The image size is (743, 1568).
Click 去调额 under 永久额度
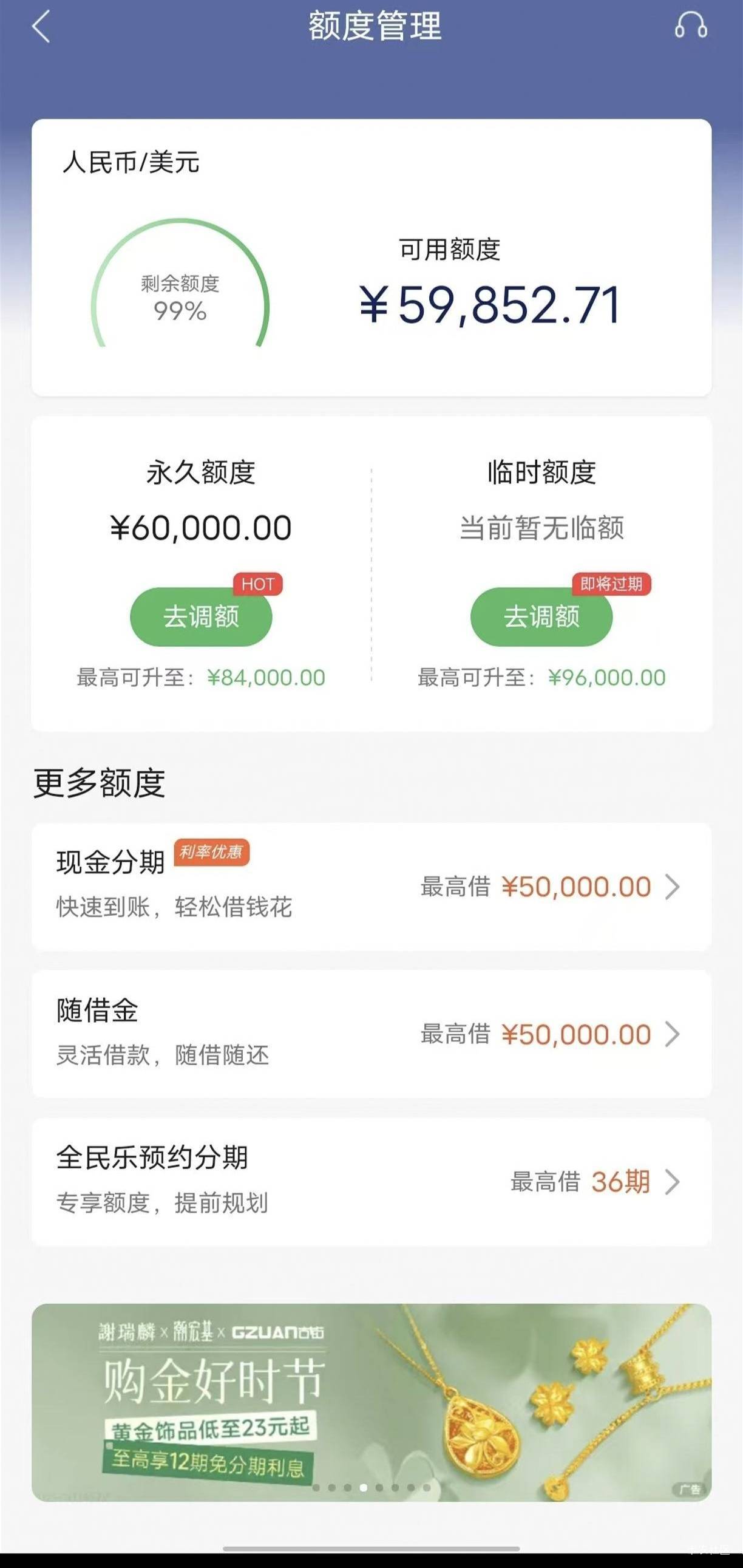pyautogui.click(x=201, y=616)
